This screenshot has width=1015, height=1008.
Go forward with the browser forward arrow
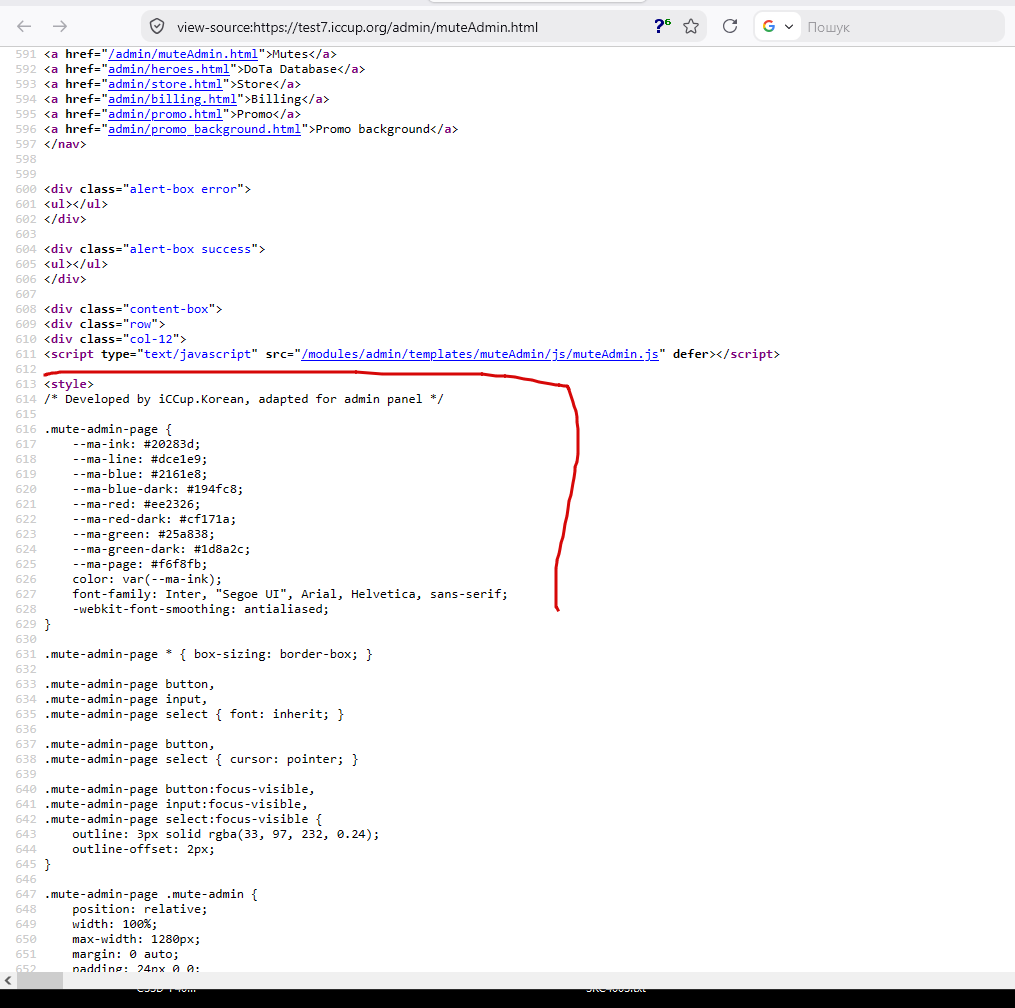(60, 27)
